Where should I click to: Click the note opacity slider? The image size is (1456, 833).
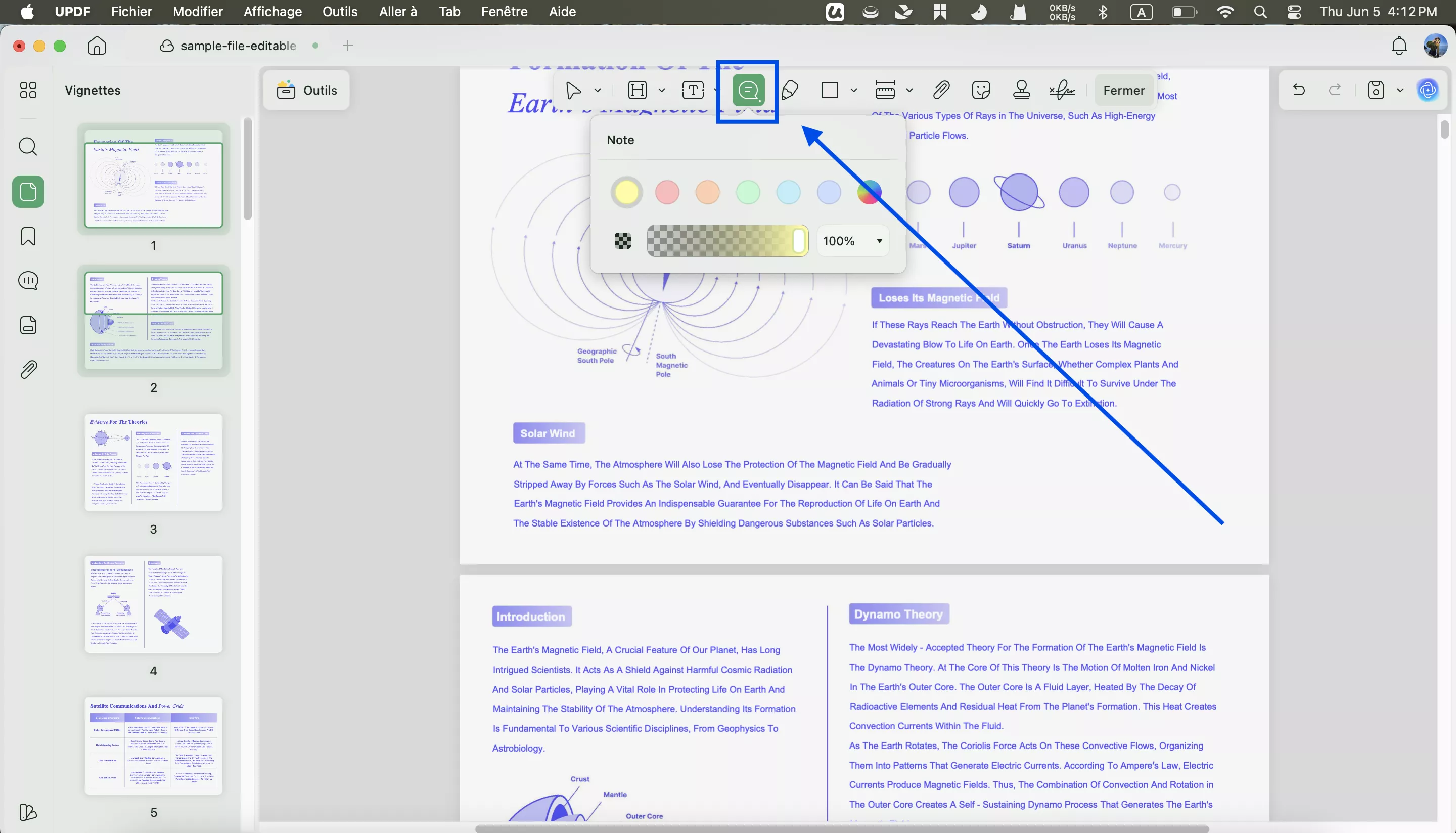coord(727,241)
